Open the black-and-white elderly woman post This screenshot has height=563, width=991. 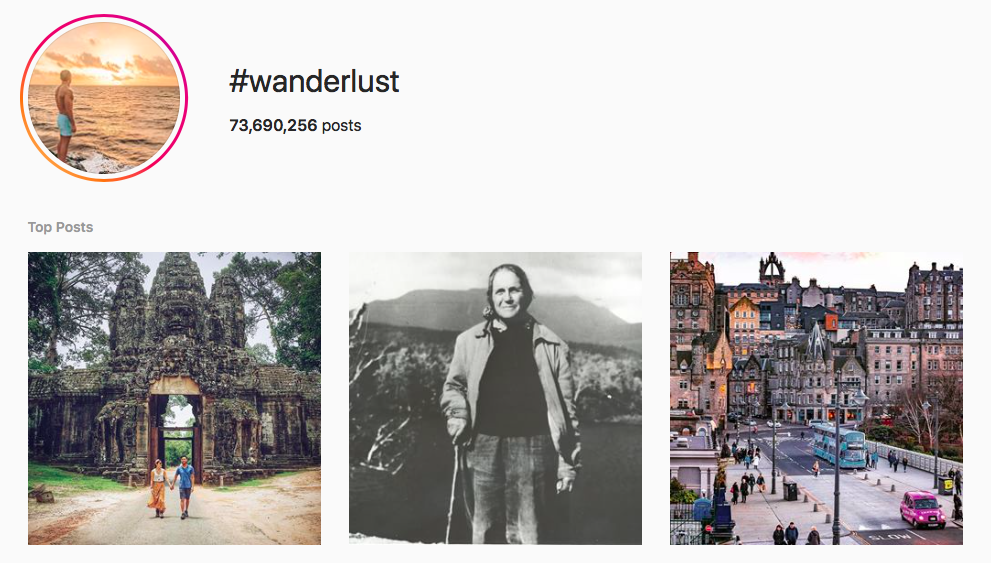point(496,398)
